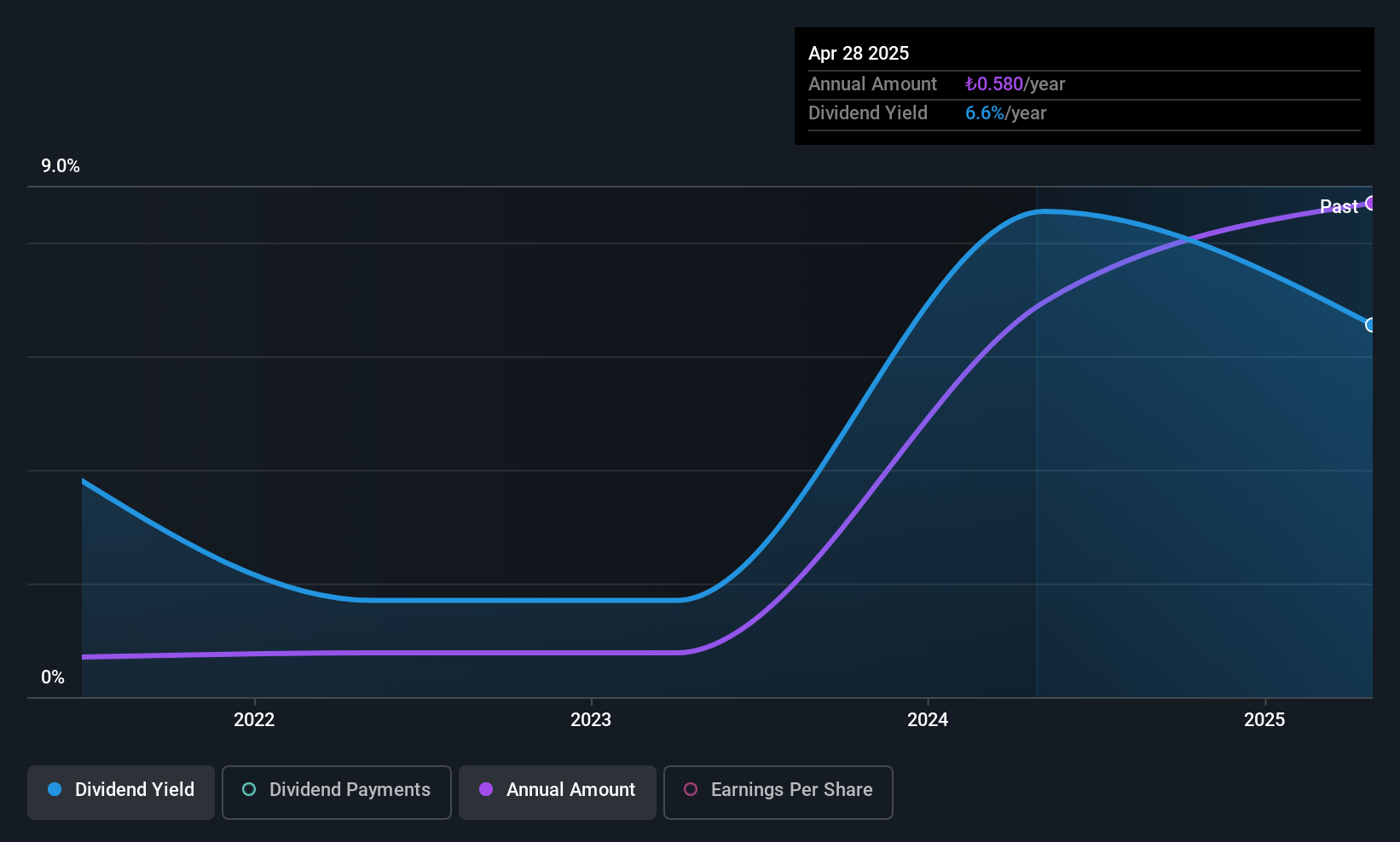This screenshot has width=1400, height=842.
Task: Show the Earnings Per Share series
Action: point(778,792)
